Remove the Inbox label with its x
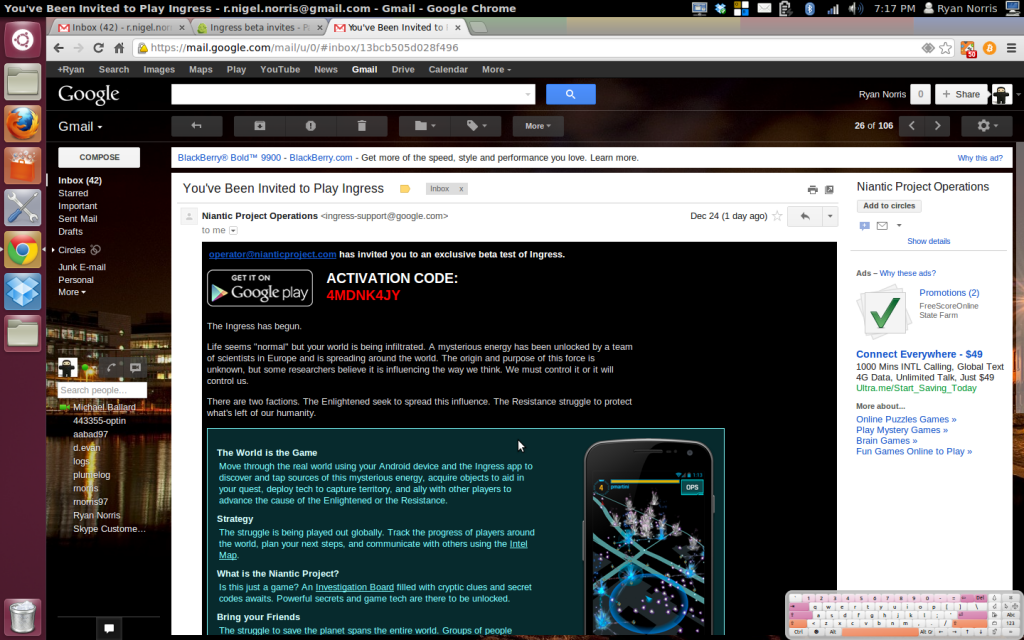This screenshot has width=1024, height=640. [461, 189]
